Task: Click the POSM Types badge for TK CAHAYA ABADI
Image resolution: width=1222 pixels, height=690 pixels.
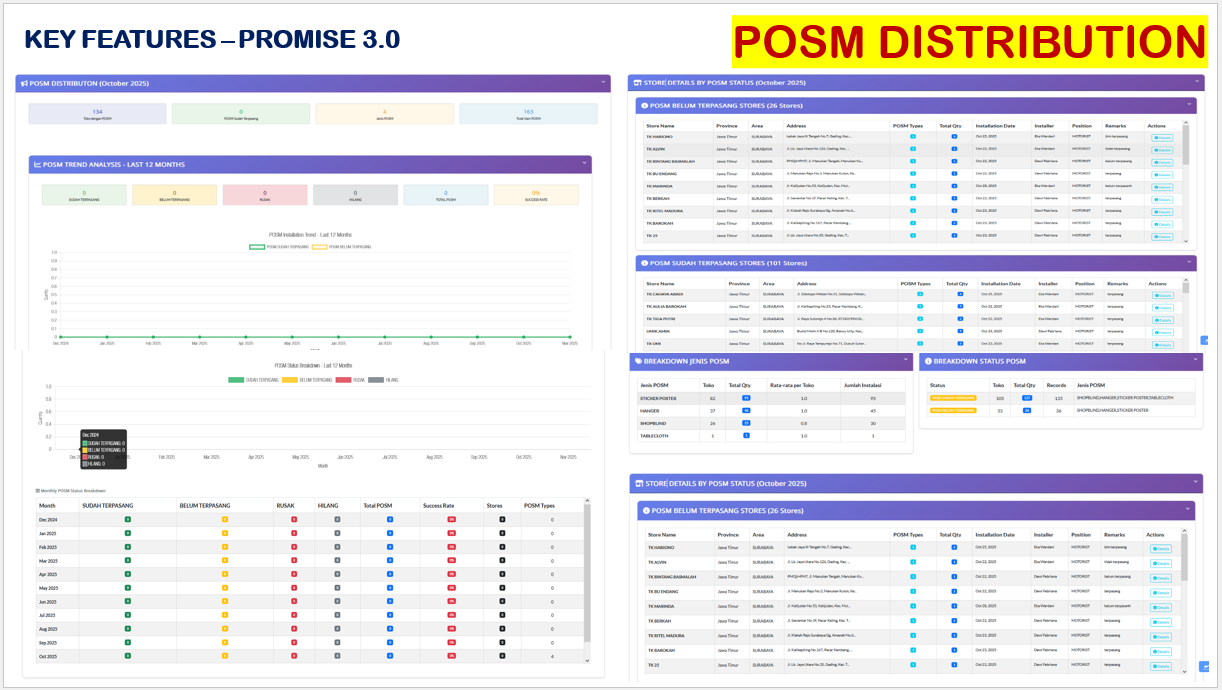Action: tap(919, 294)
